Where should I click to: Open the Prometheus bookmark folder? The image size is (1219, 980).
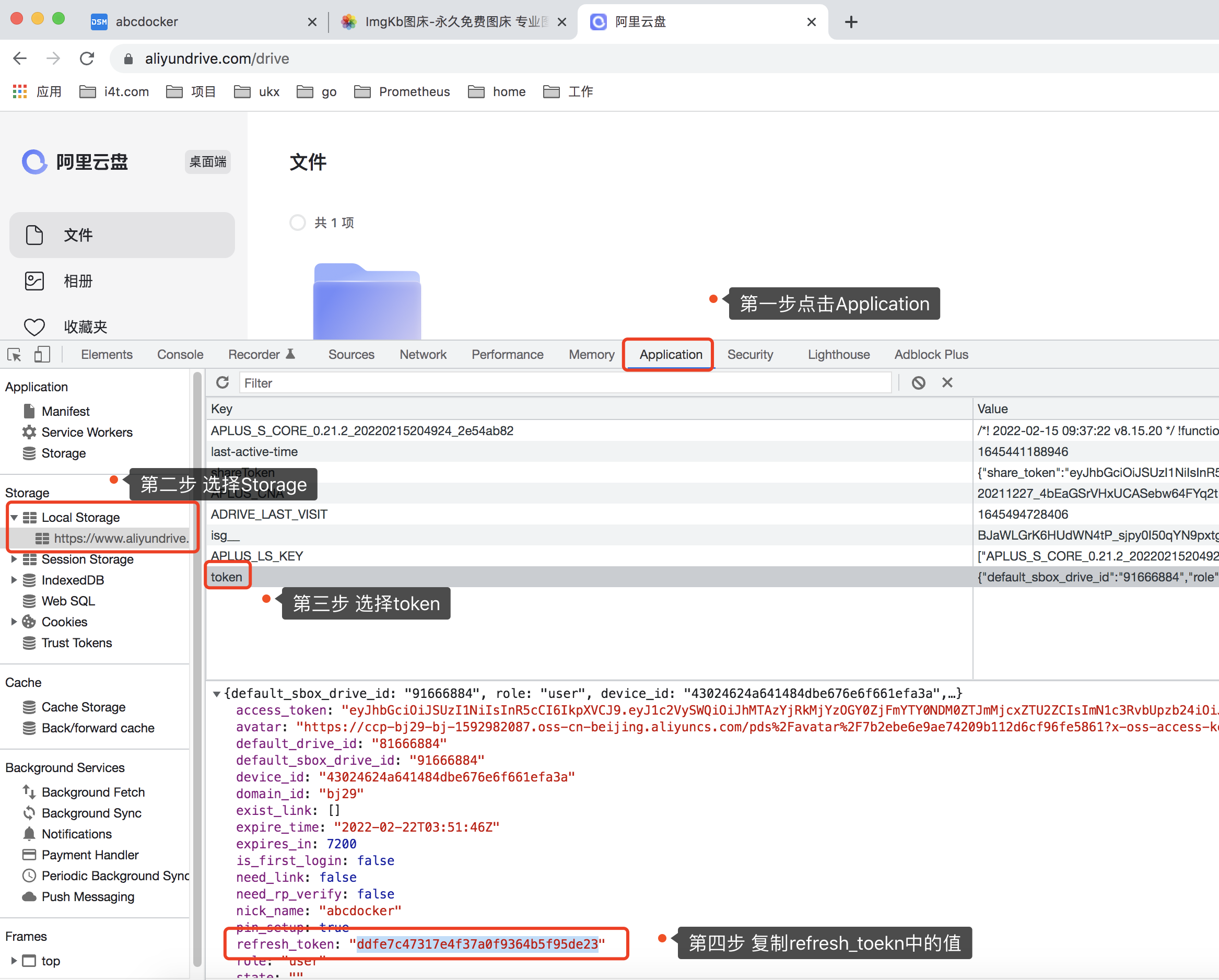(402, 91)
